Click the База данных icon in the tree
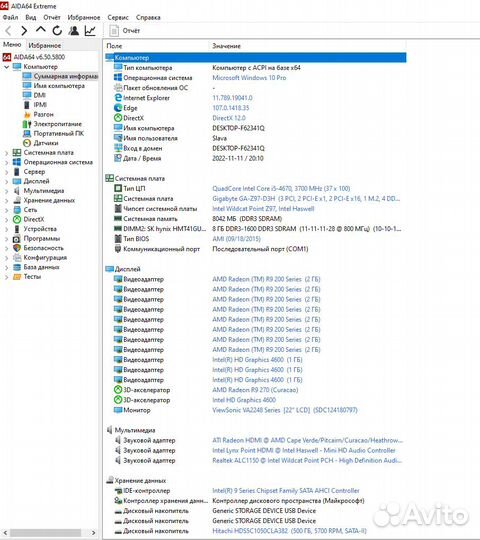This screenshot has width=480, height=540. pyautogui.click(x=17, y=267)
